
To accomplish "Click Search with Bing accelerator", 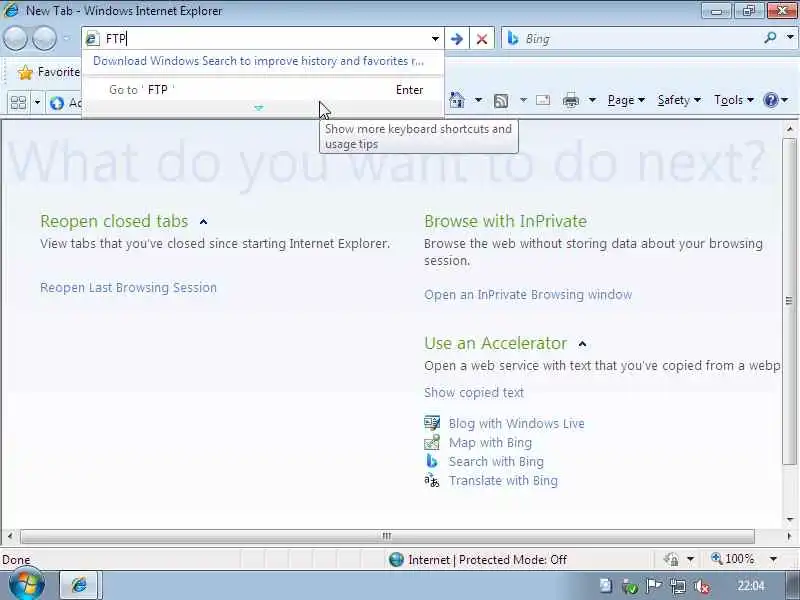I will click(496, 462).
